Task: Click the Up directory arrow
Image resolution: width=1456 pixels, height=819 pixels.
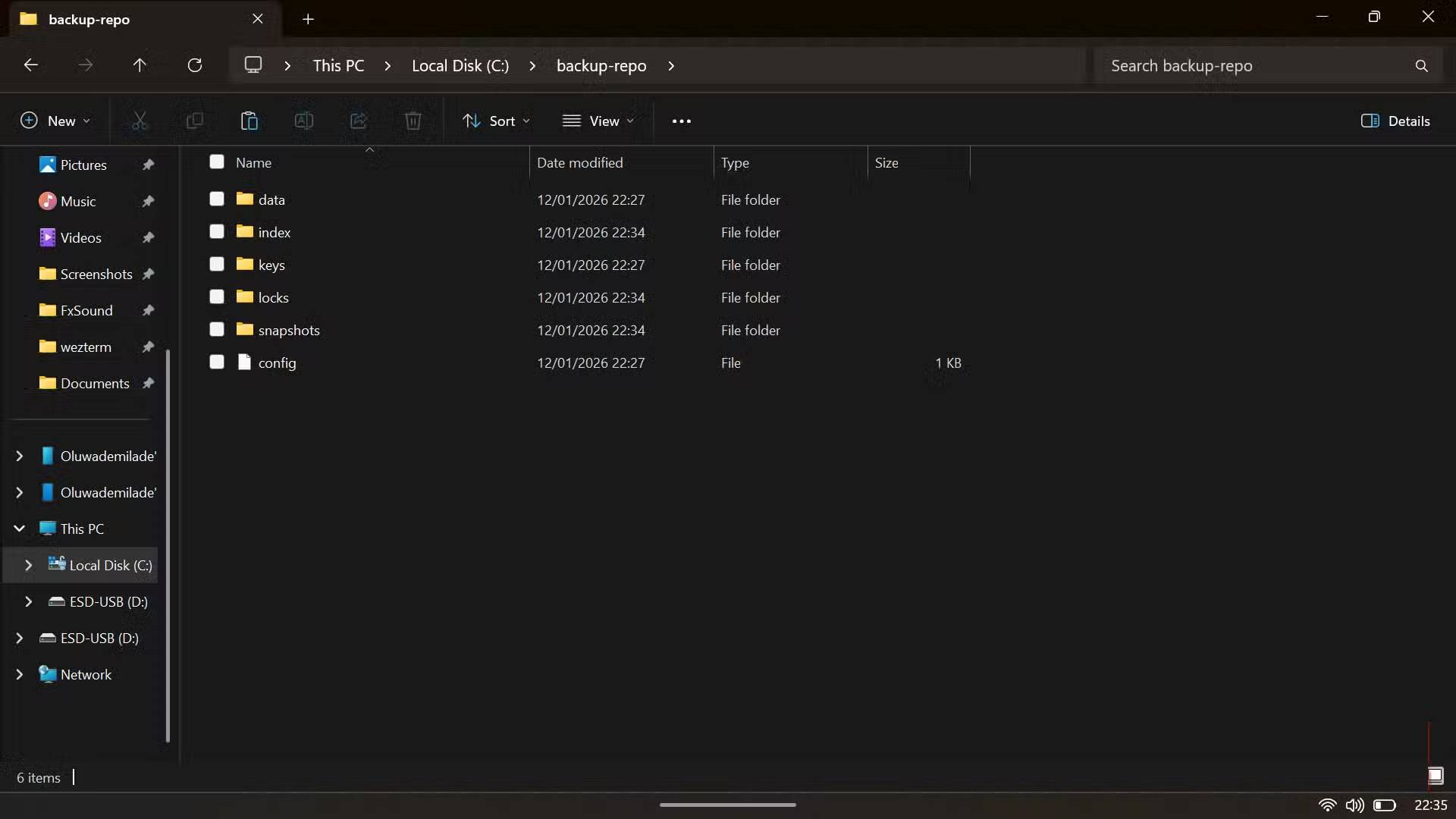Action: point(140,65)
